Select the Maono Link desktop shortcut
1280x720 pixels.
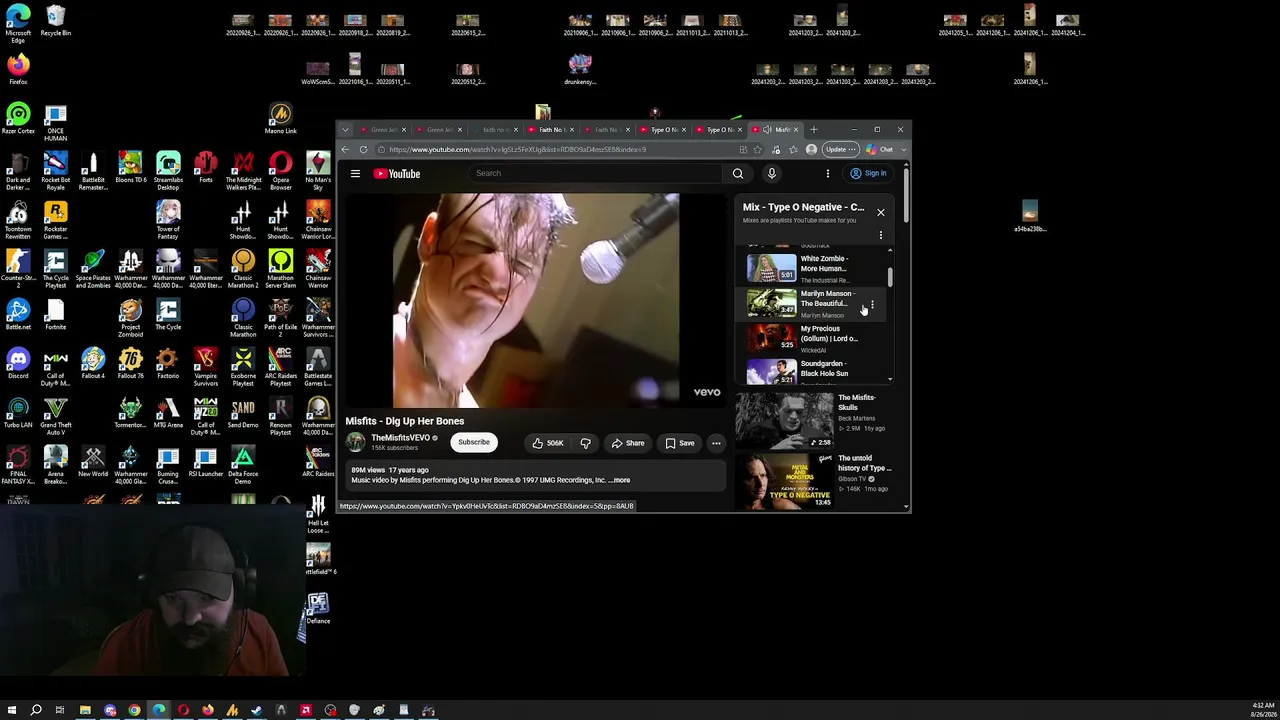coord(280,119)
